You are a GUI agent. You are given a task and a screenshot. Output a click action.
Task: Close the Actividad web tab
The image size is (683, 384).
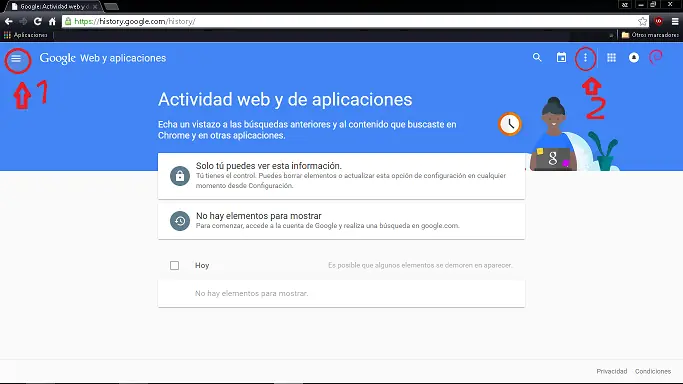click(x=95, y=7)
